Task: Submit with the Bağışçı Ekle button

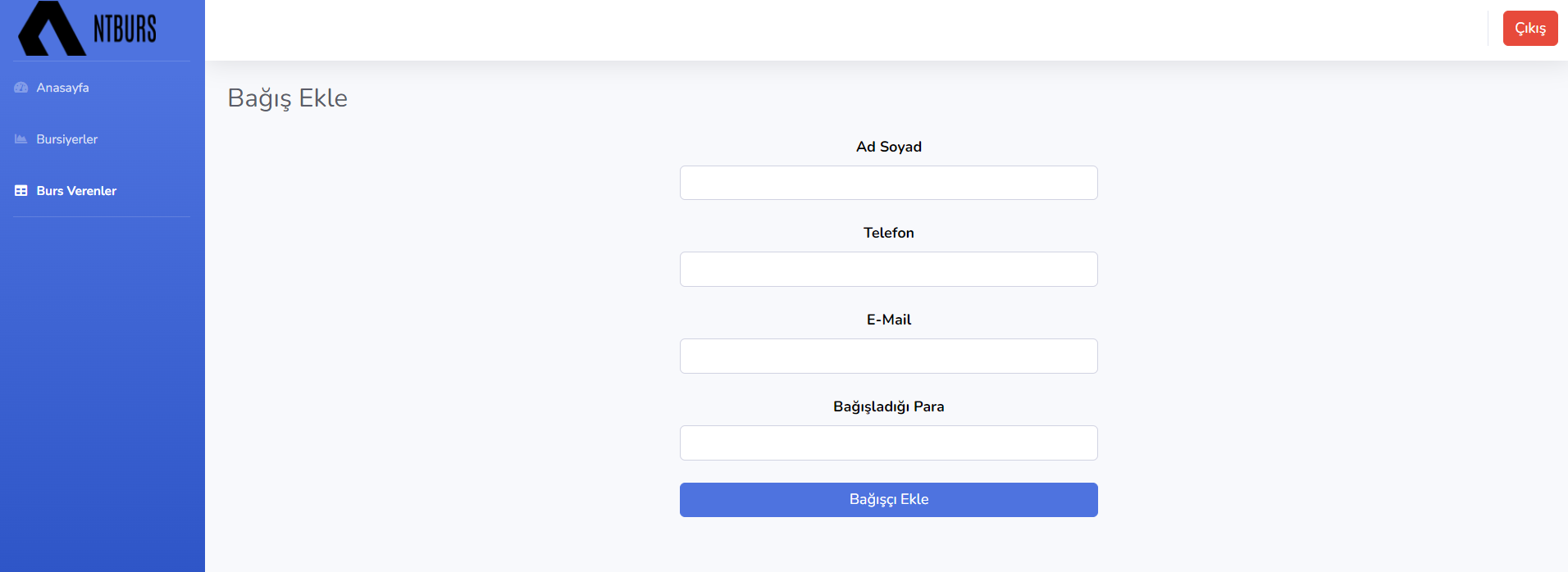Action: click(x=888, y=500)
